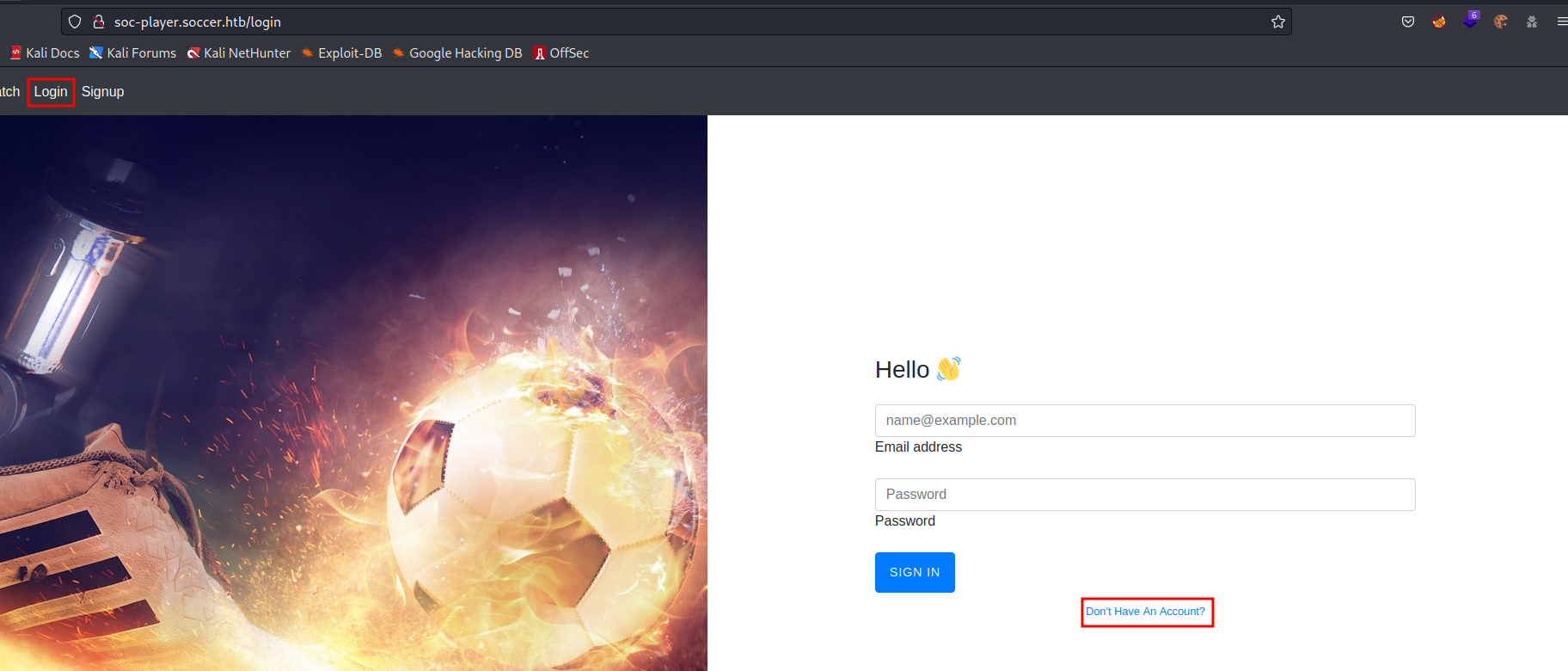Open the Kali NetHunter bookmark
Image resolution: width=1568 pixels, height=671 pixels.
click(239, 53)
